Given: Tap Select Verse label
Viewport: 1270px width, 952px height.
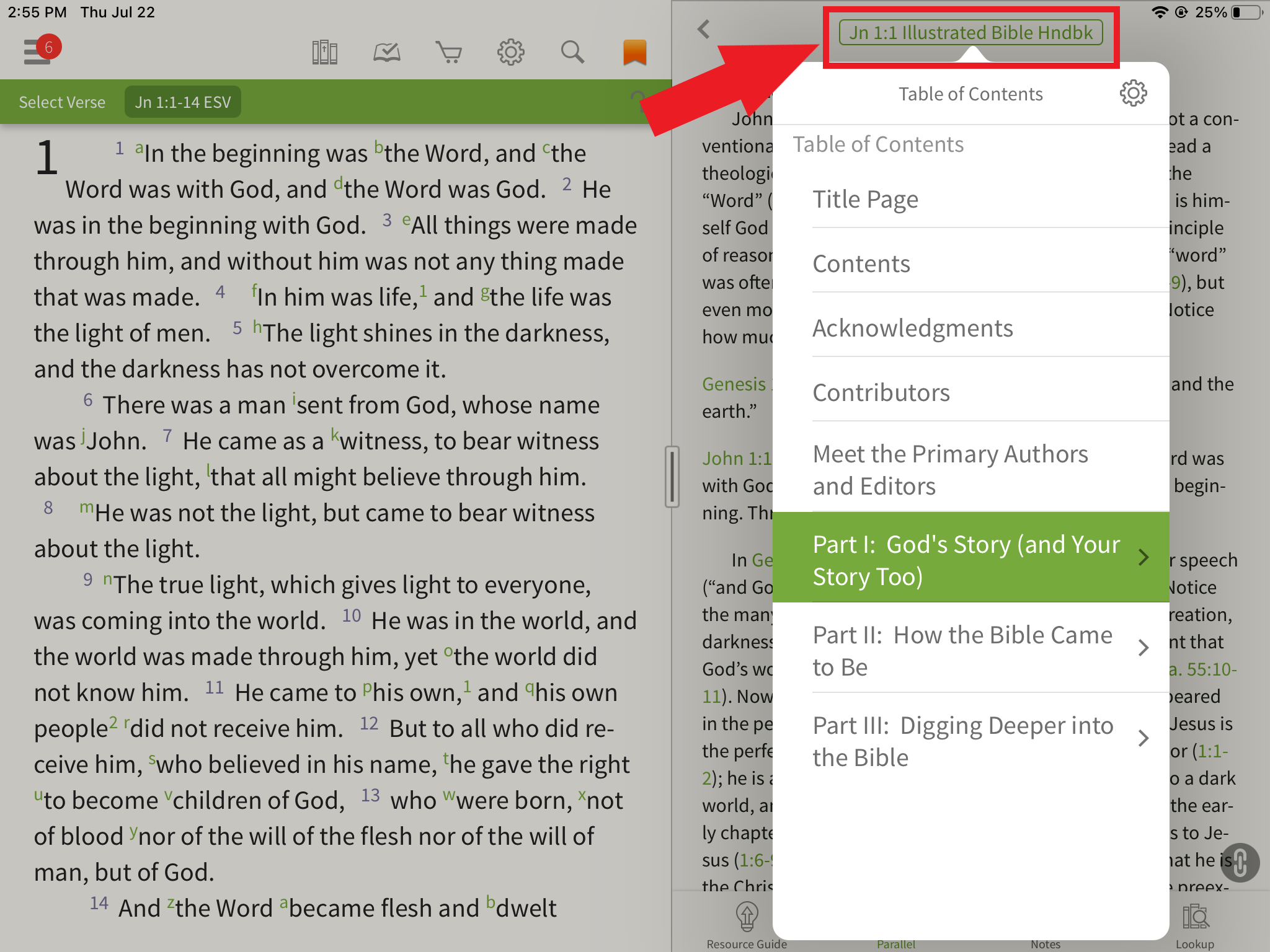Looking at the screenshot, I should tap(62, 102).
